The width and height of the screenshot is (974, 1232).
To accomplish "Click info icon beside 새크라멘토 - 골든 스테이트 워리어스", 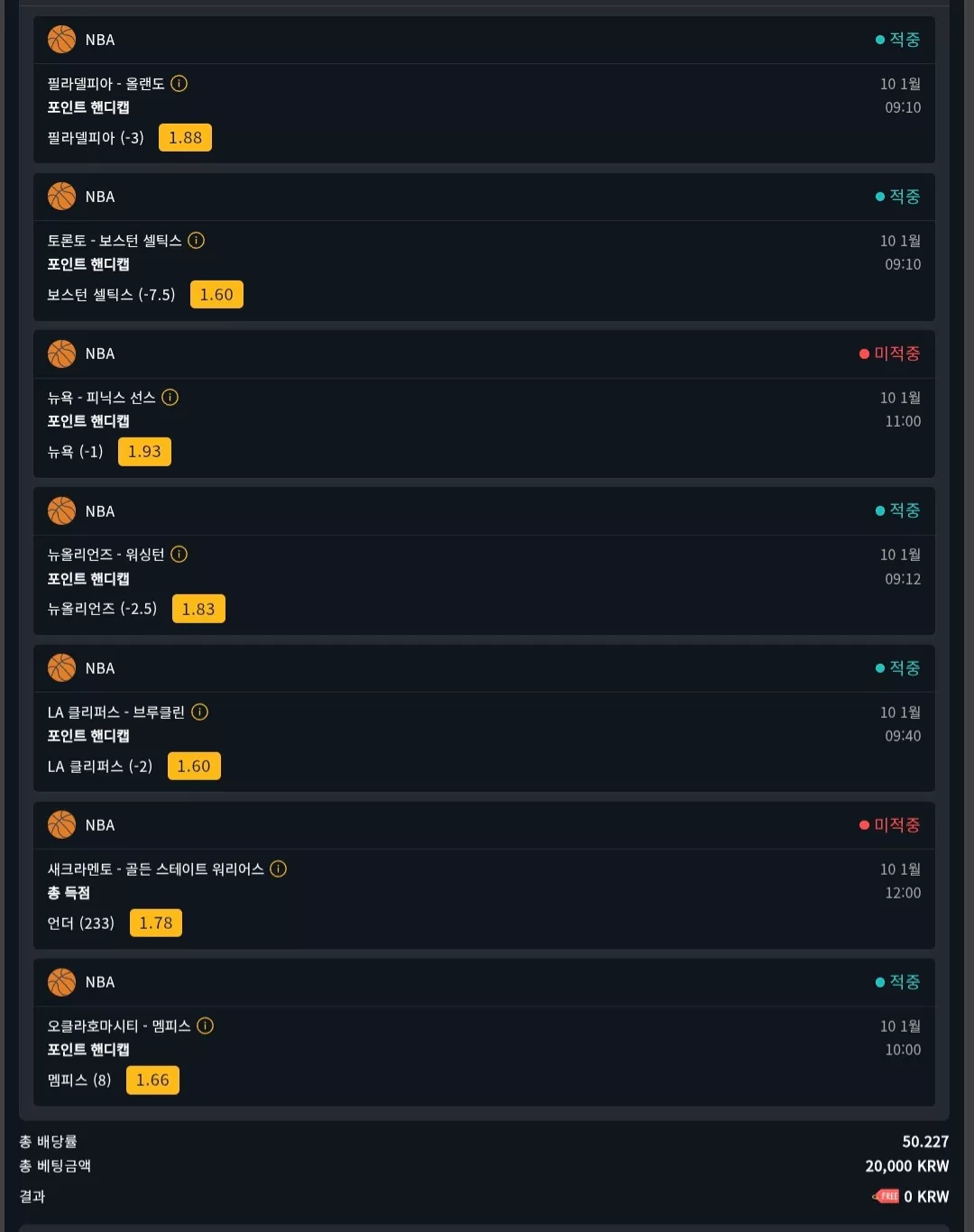I will pos(278,869).
